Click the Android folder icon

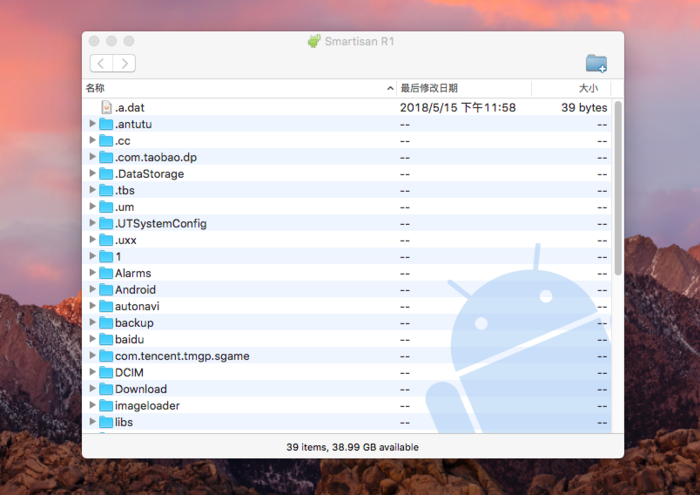point(106,289)
